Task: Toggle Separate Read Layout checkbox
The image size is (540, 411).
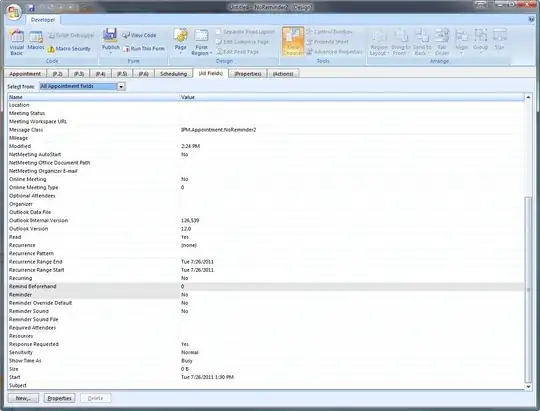Action: [x=218, y=32]
